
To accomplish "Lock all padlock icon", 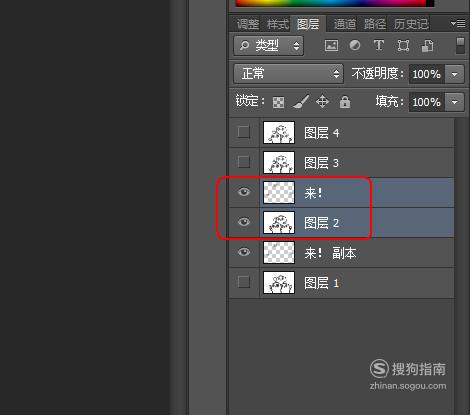I will tap(345, 102).
